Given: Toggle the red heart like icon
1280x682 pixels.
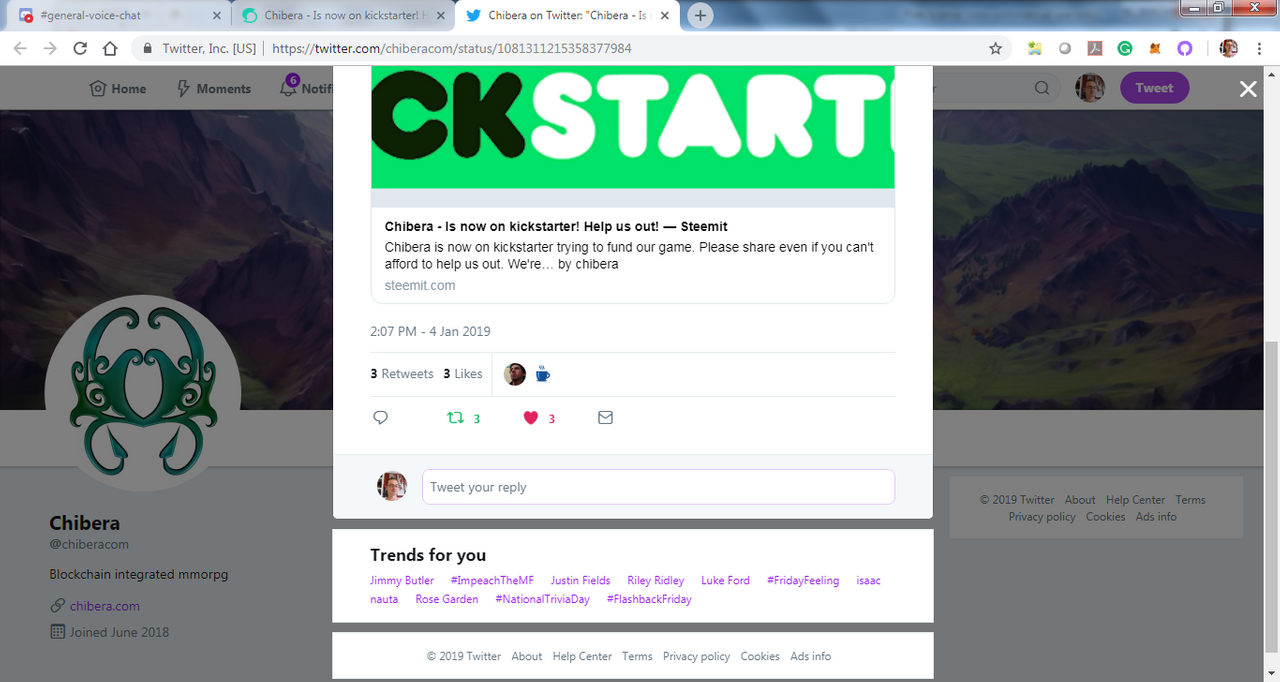Looking at the screenshot, I should (x=531, y=418).
